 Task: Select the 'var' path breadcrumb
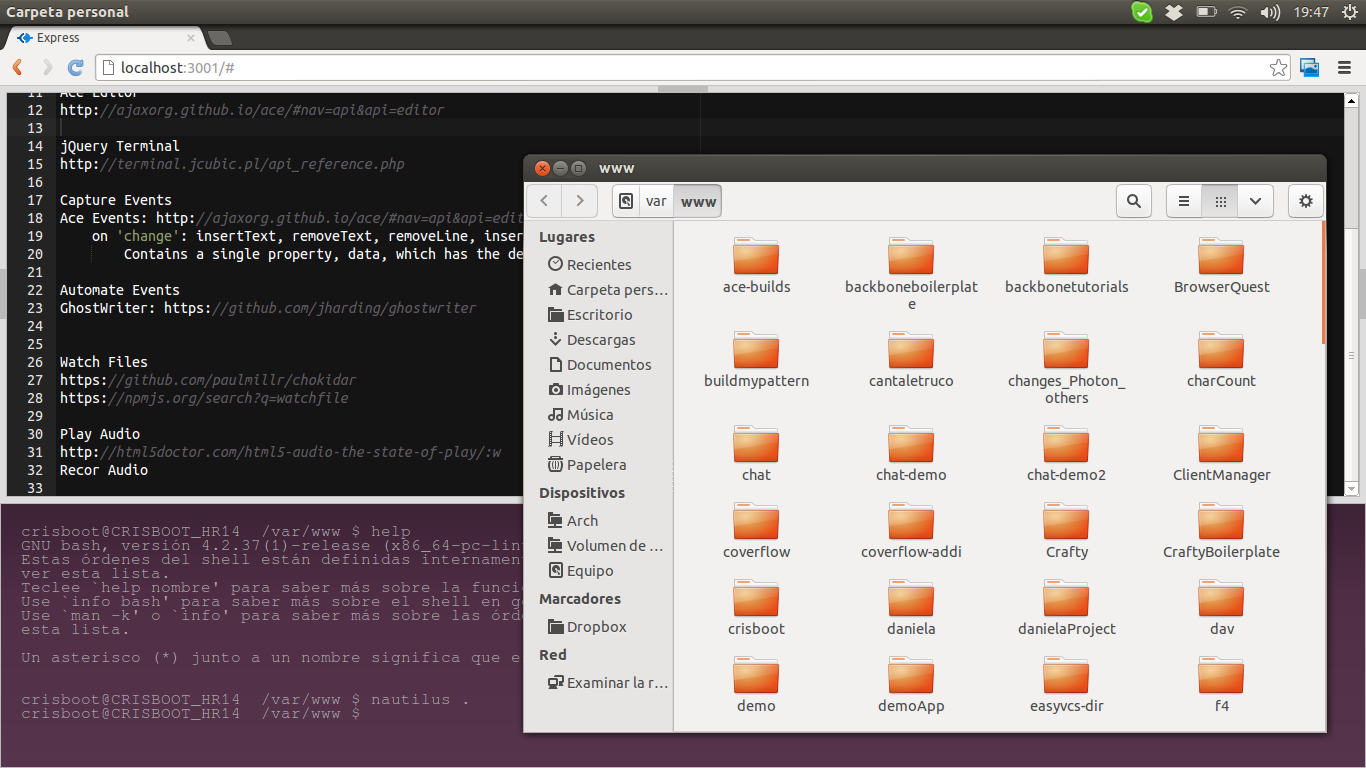click(656, 201)
